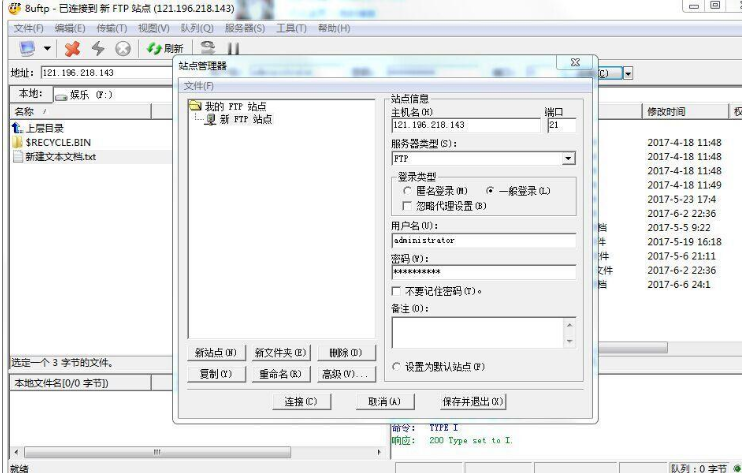Expand dropdown arrow beside connect button
Viewport: 744px width, 473px height.
coord(628,74)
